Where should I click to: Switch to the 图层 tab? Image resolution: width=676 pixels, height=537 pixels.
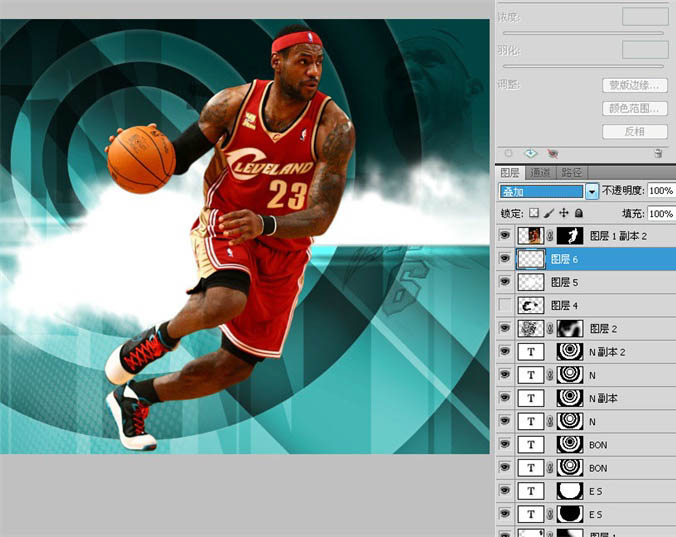coord(510,173)
